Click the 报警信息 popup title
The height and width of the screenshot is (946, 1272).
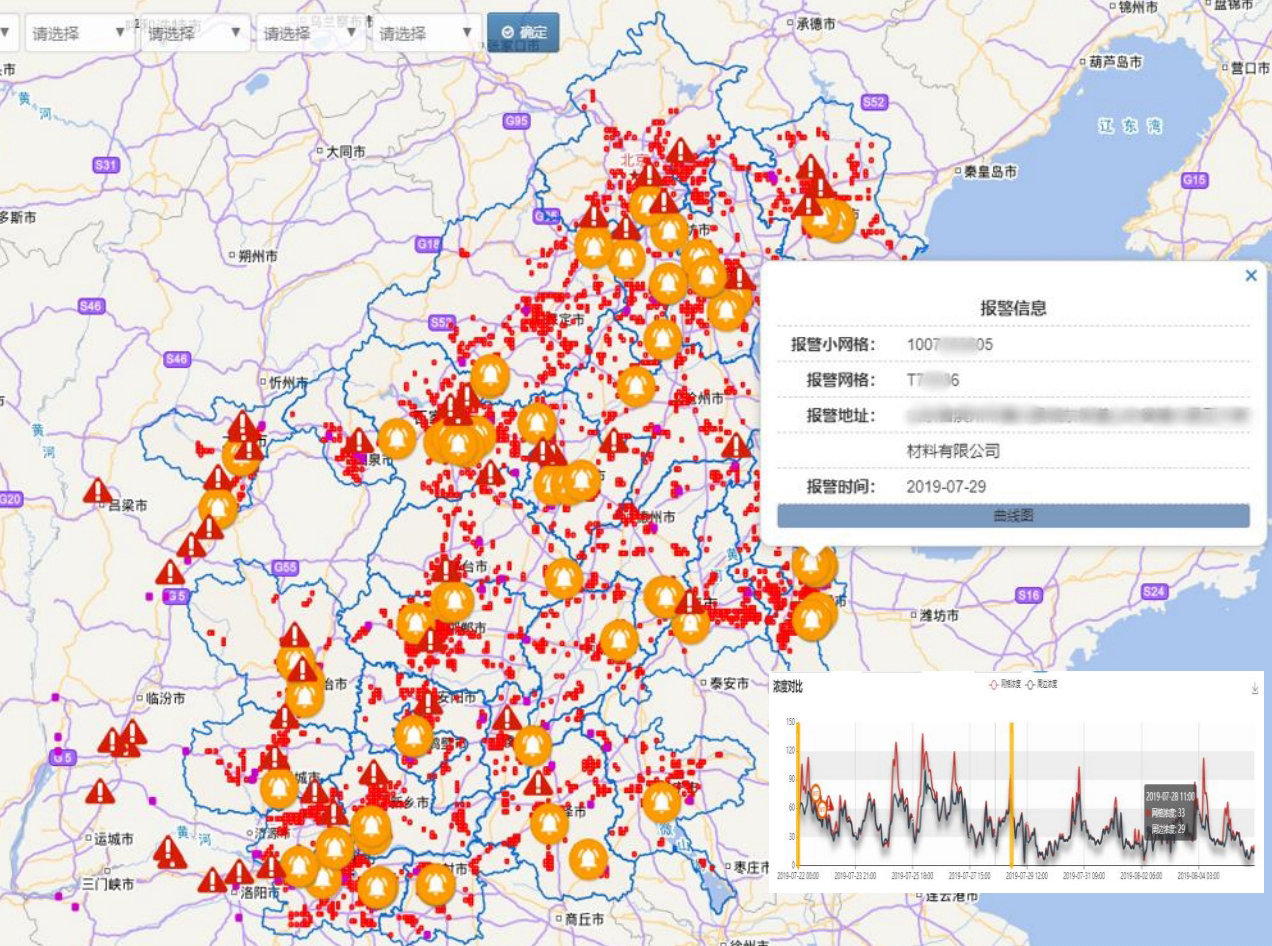click(x=1013, y=309)
